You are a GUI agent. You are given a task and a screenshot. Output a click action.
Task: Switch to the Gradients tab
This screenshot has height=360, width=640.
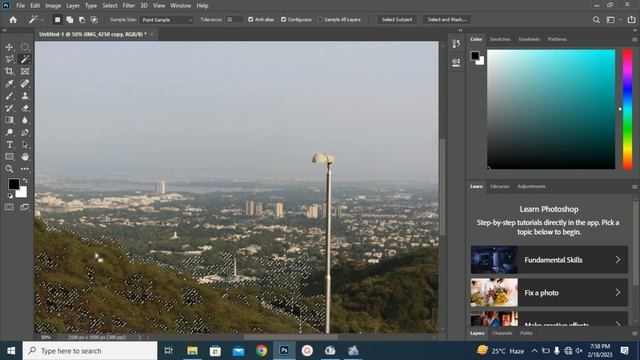(529, 39)
